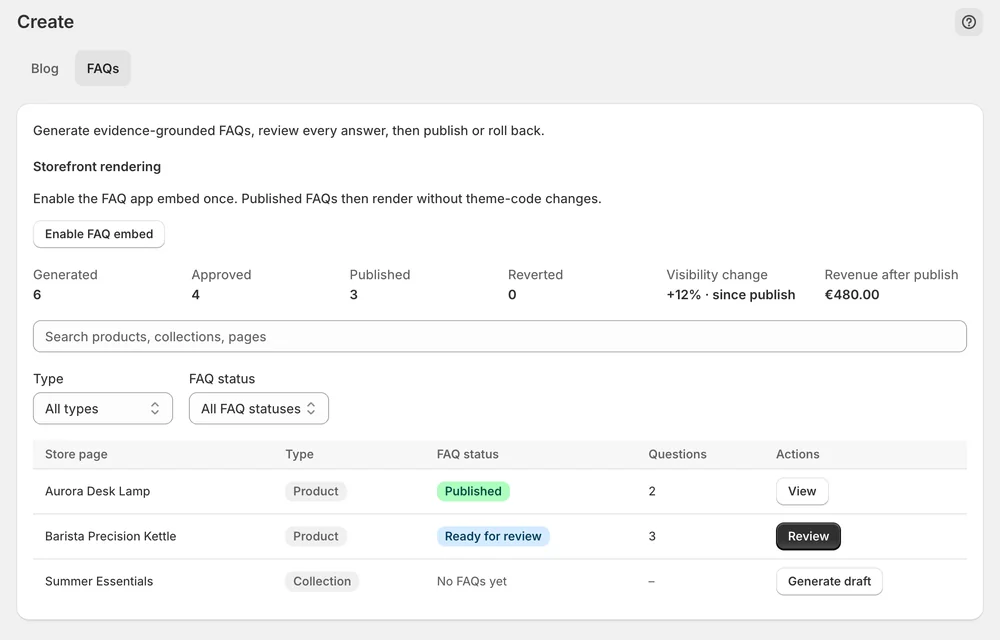Click the Collection type badge

click(x=322, y=581)
